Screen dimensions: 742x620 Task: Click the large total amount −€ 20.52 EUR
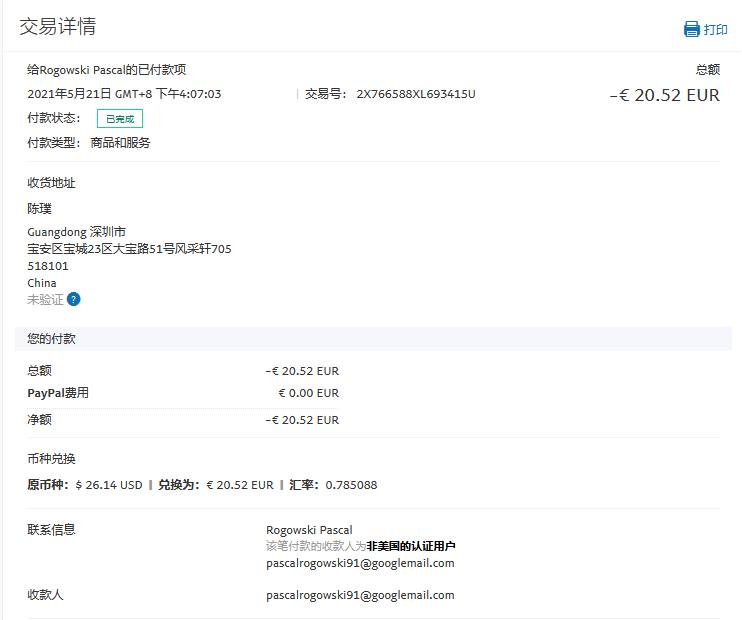(664, 95)
